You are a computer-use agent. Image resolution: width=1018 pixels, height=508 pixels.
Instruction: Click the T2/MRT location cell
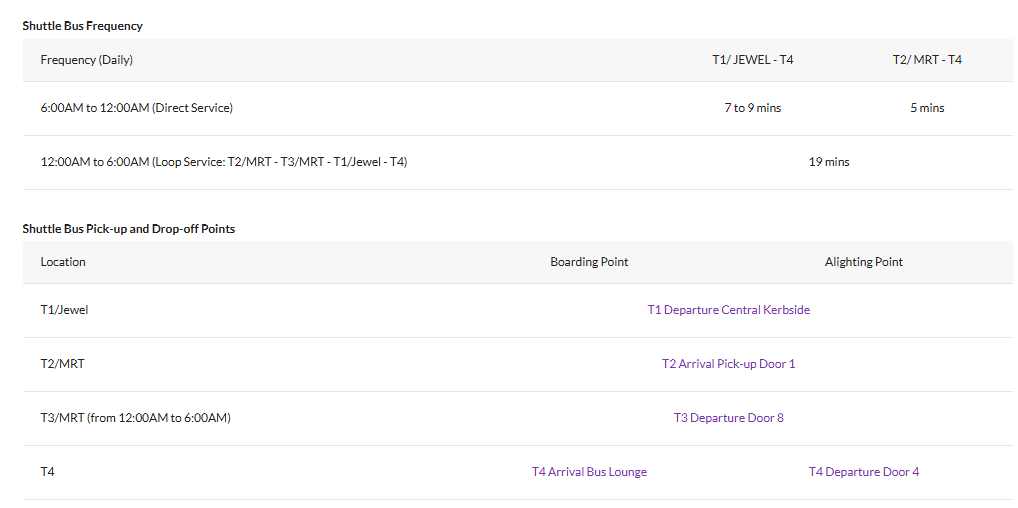pyautogui.click(x=63, y=364)
